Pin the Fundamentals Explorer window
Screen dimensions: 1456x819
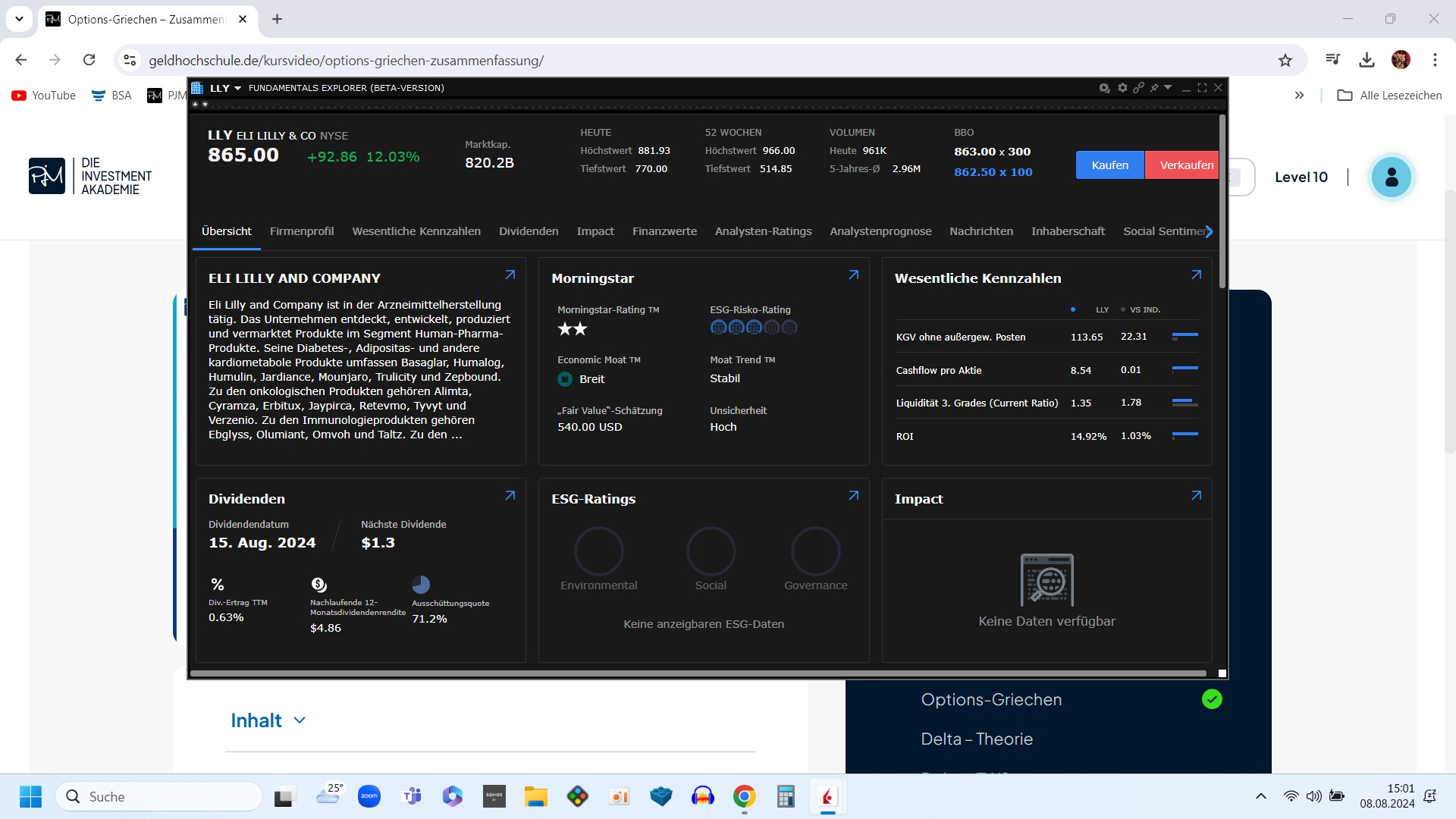(1154, 88)
